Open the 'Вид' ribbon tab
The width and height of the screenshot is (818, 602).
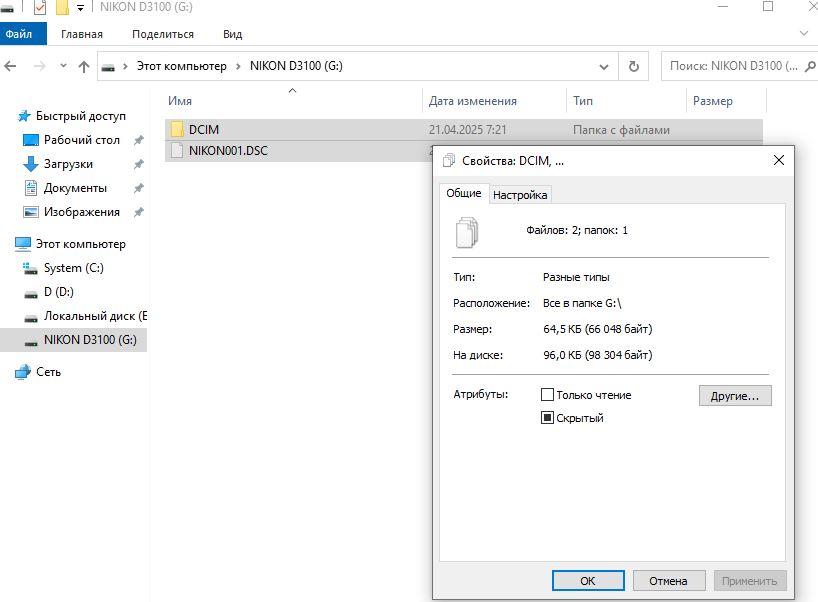[233, 34]
